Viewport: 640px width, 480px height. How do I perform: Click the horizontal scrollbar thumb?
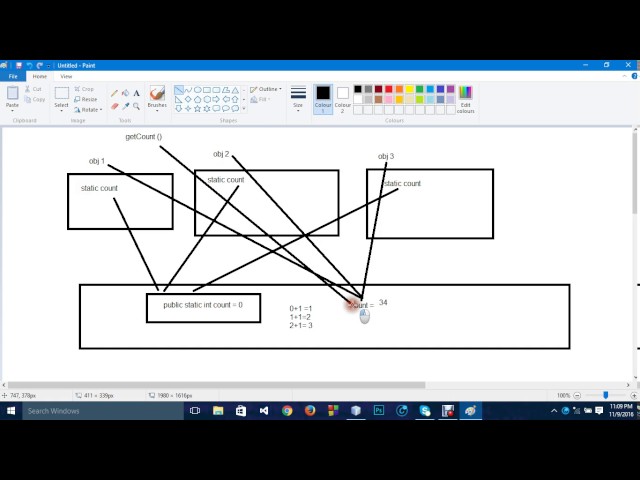[x=217, y=385]
